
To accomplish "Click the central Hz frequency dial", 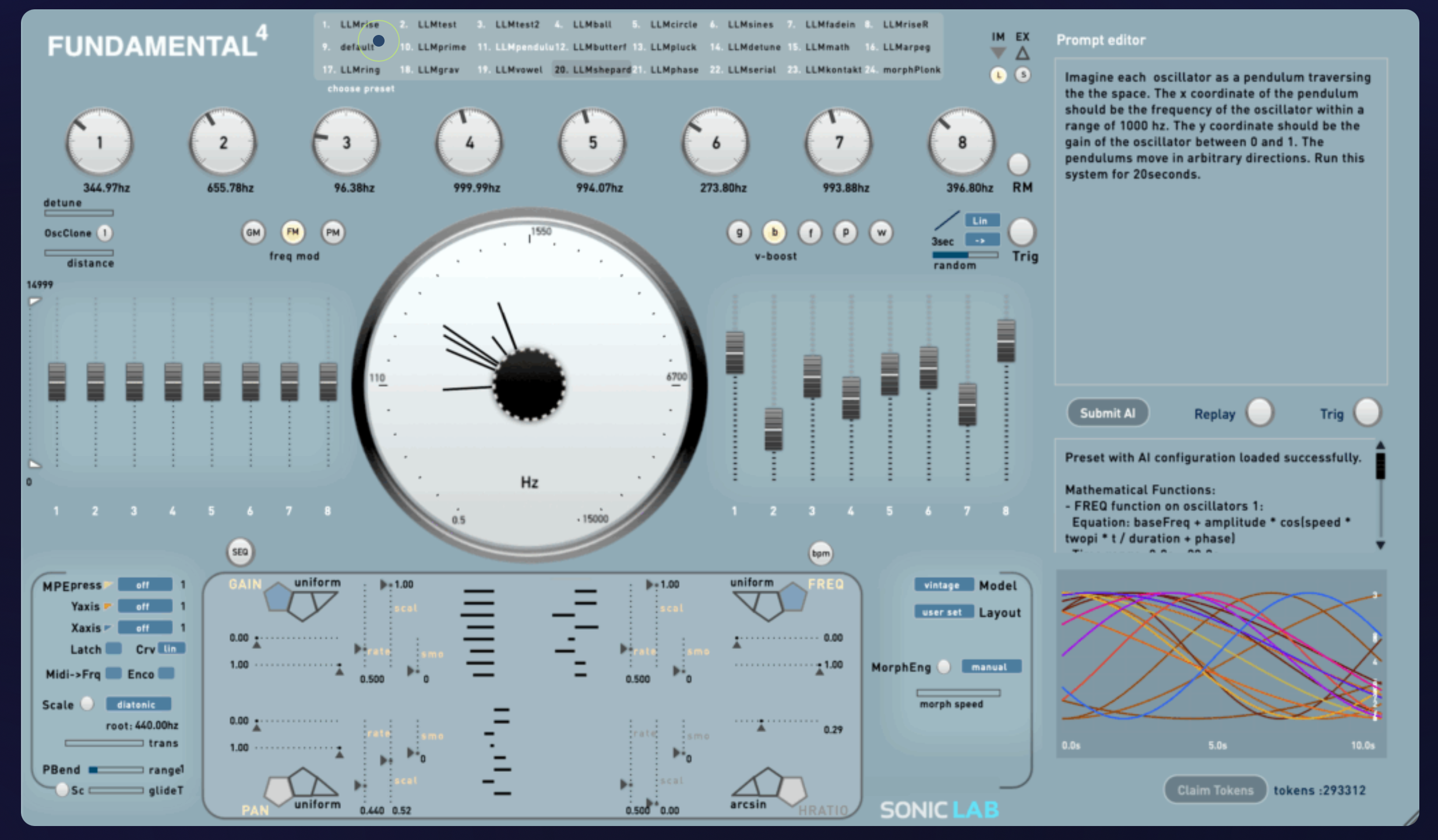I will 529,384.
